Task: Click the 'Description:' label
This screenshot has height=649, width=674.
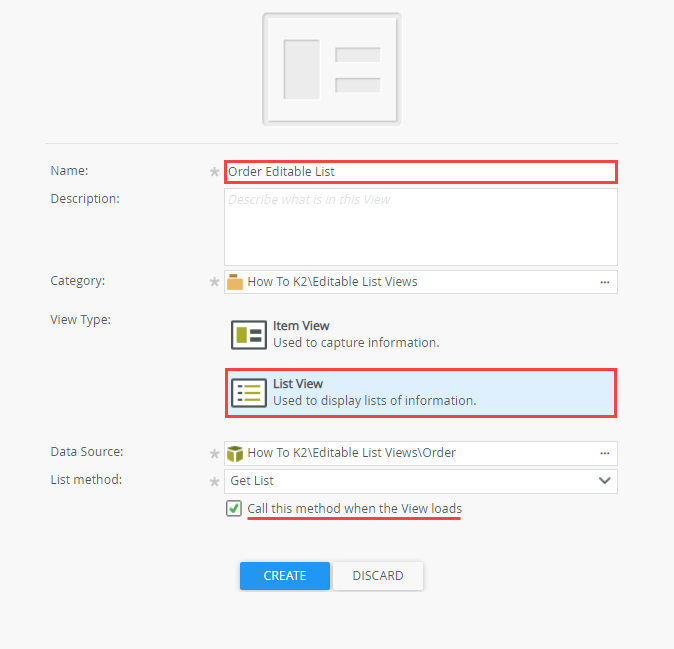Action: pyautogui.click(x=85, y=199)
